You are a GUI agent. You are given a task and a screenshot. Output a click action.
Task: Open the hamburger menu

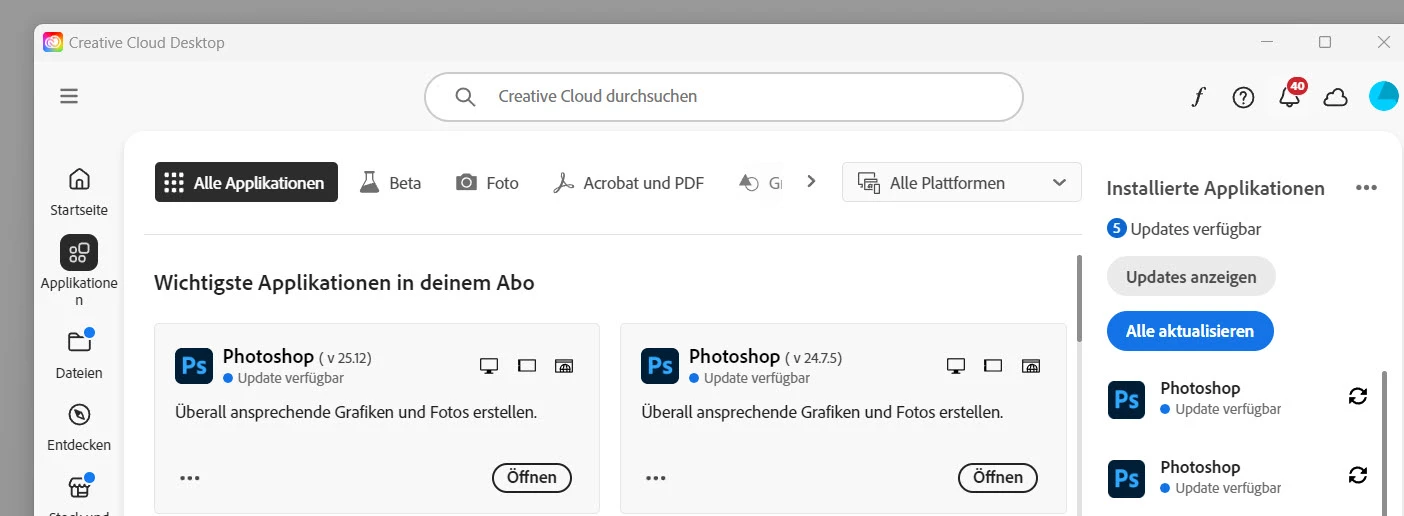69,96
